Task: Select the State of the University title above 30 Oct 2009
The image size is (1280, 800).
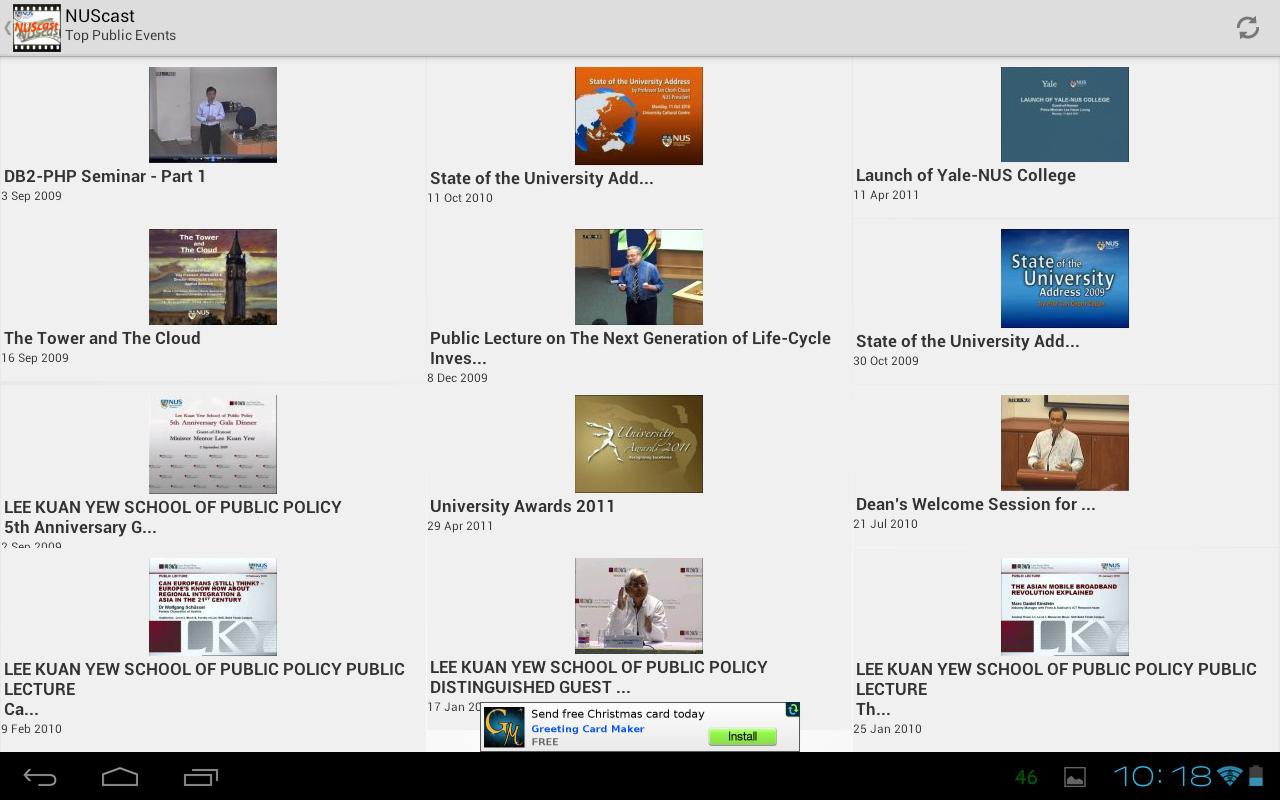Action: pos(967,341)
